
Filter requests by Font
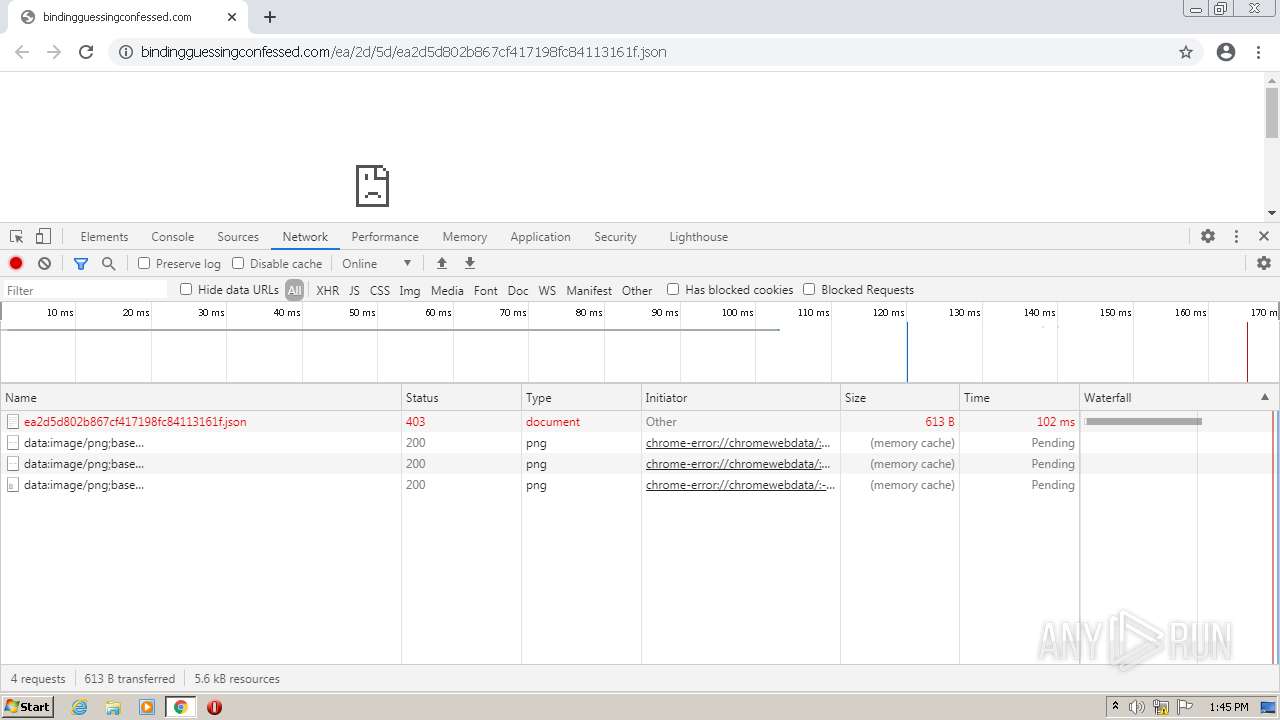pos(486,290)
